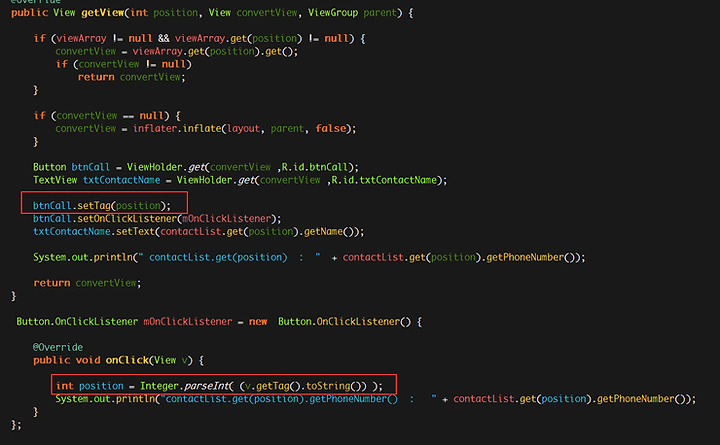Viewport: 720px width, 445px height.
Task: Click the 'public void onClick(View v)' signature
Action: click(118, 360)
